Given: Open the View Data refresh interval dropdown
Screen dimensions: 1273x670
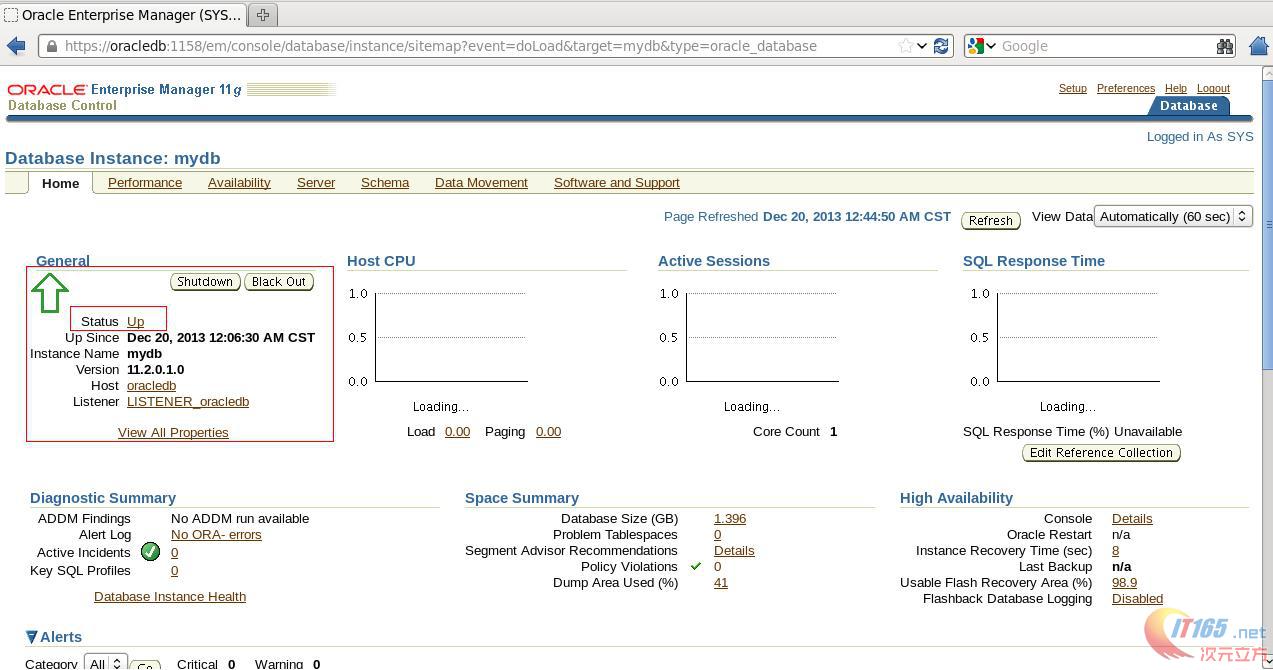Looking at the screenshot, I should 1174,216.
